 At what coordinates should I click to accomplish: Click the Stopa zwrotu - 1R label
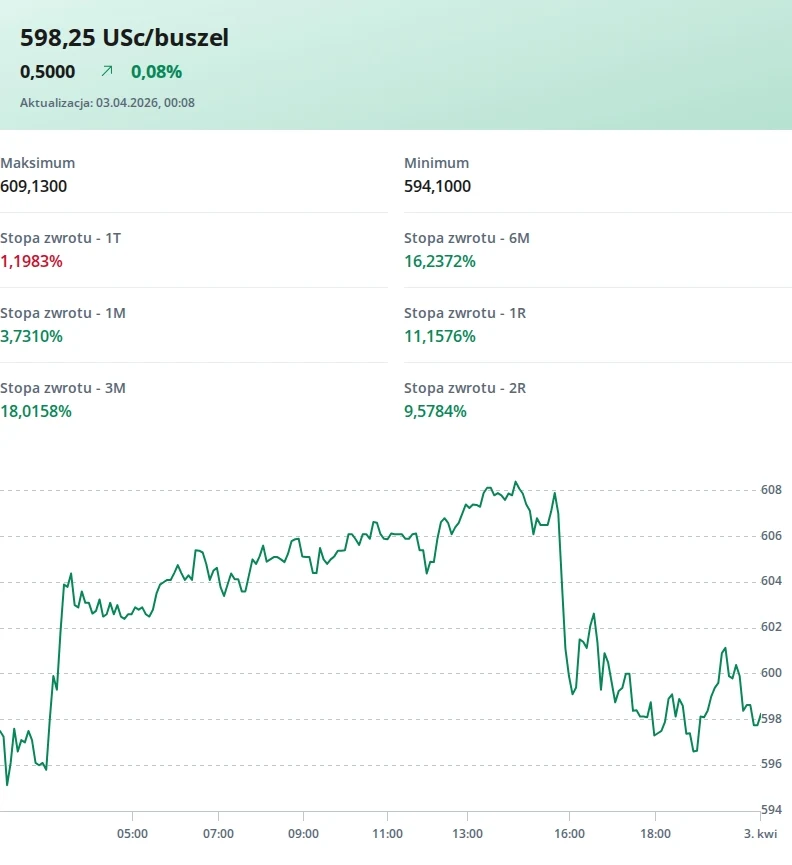465,313
